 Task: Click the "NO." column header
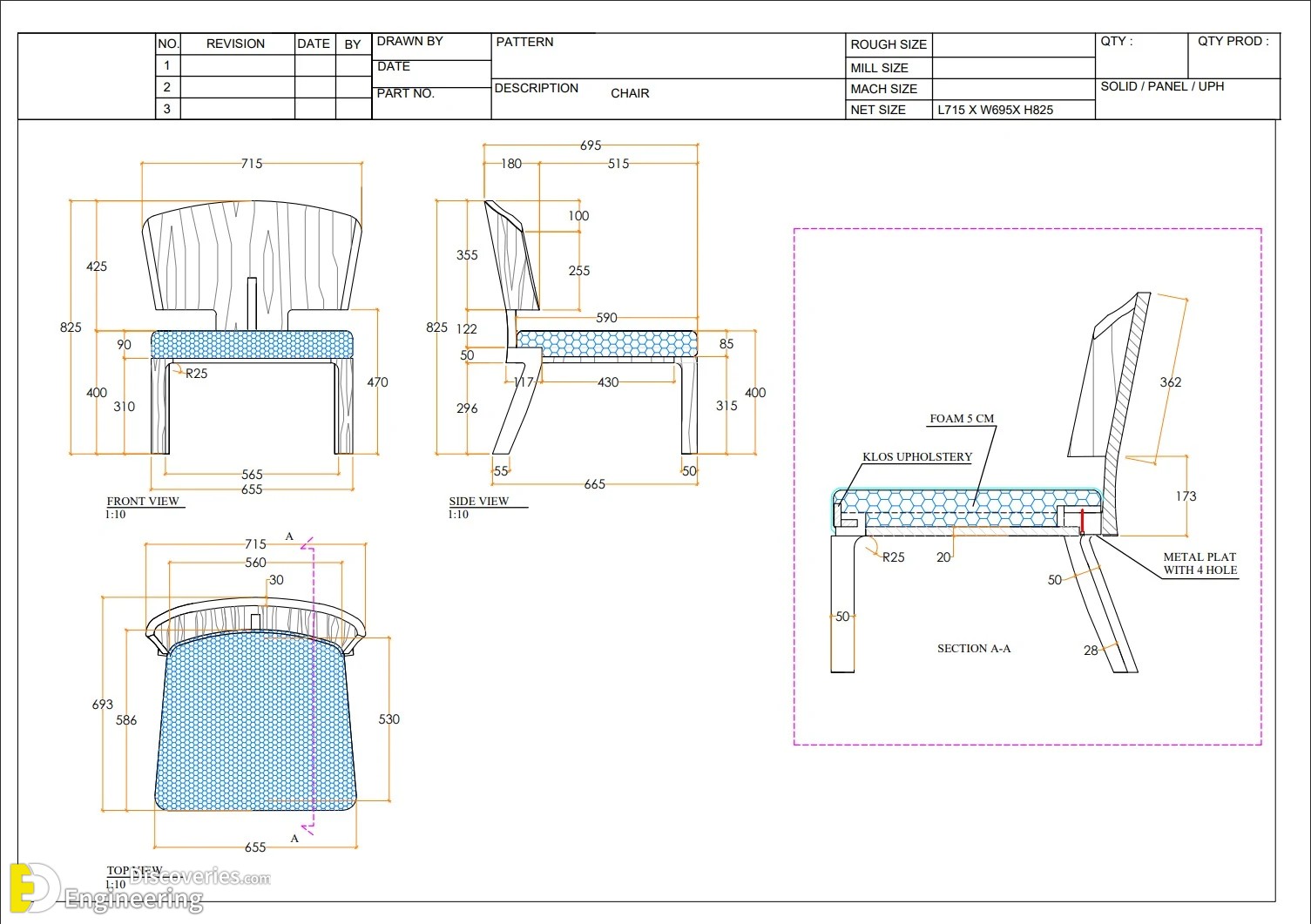click(x=168, y=44)
